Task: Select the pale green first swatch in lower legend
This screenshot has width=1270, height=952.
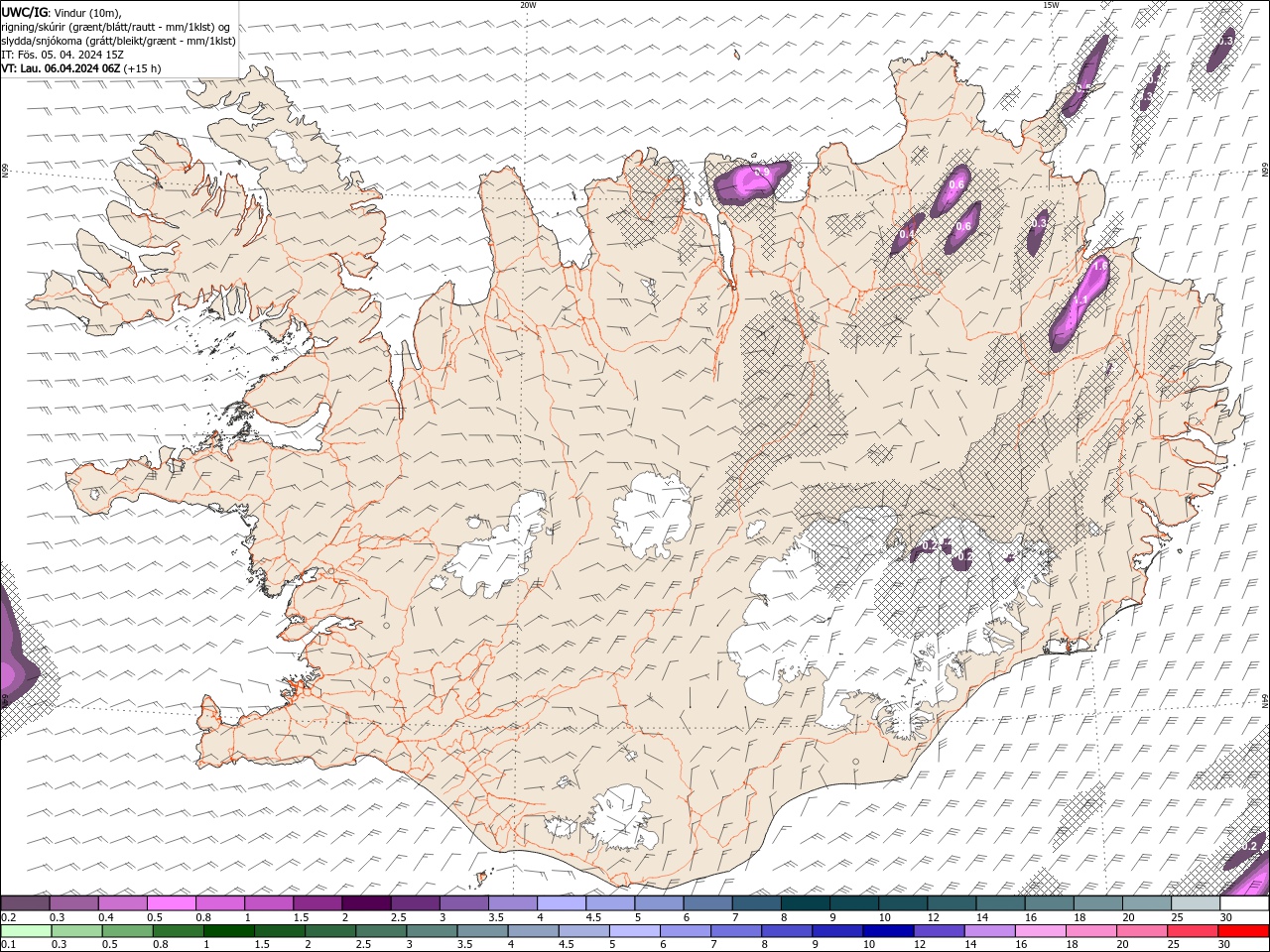Action: tap(26, 931)
